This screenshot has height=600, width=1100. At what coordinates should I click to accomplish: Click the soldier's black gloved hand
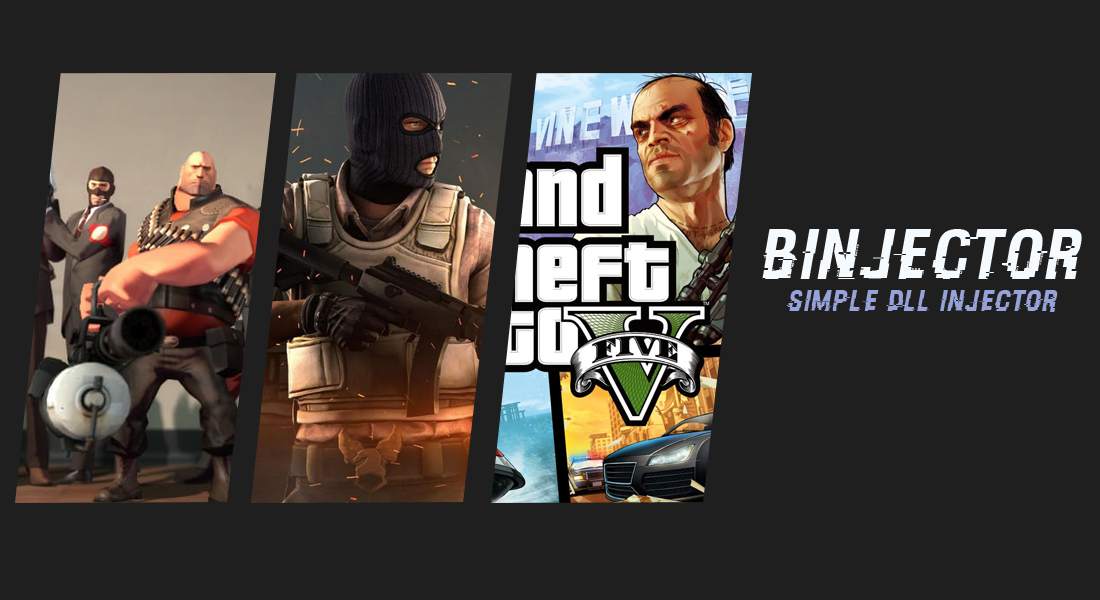[x=337, y=319]
